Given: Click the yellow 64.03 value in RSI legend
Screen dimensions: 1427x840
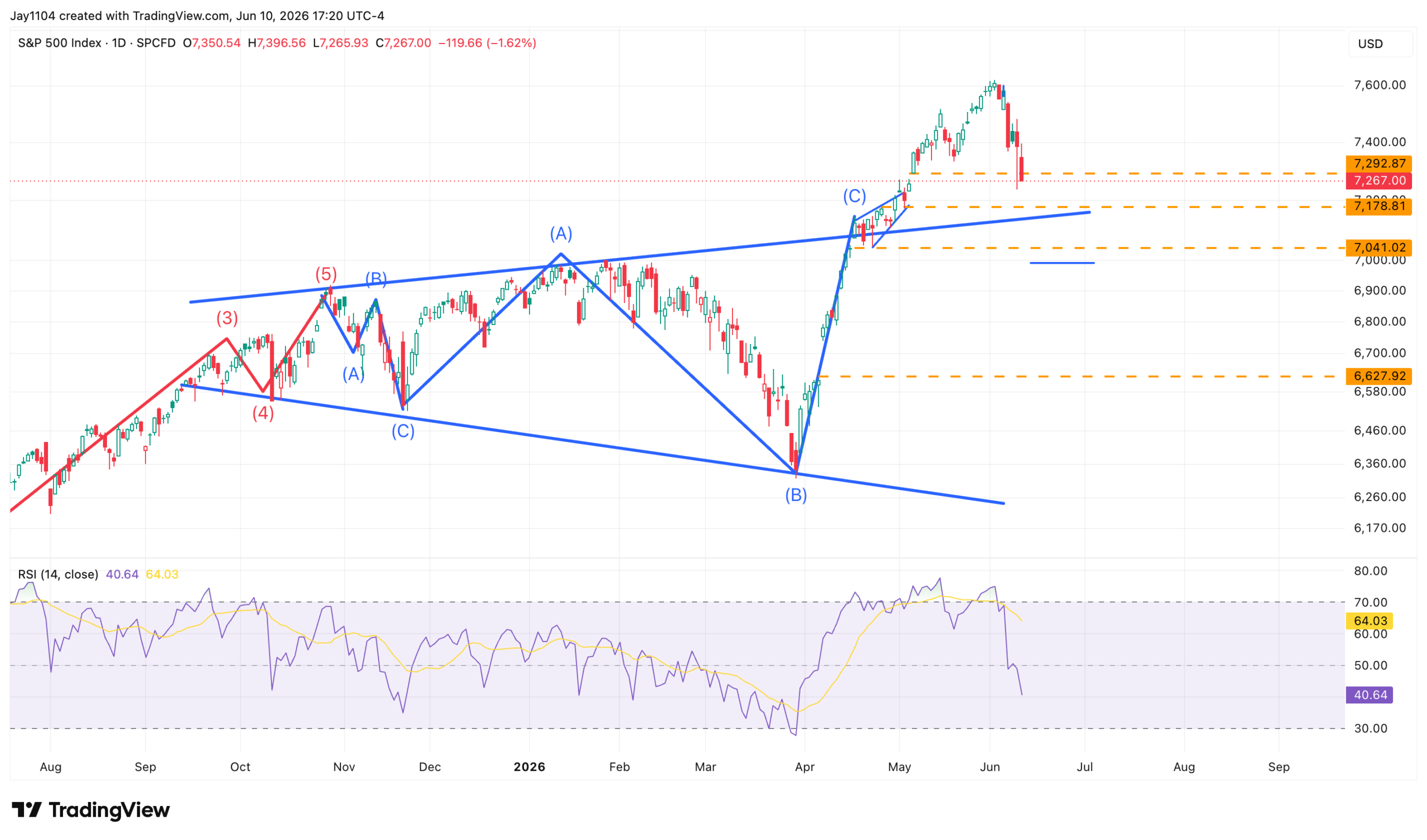Looking at the screenshot, I should (162, 574).
